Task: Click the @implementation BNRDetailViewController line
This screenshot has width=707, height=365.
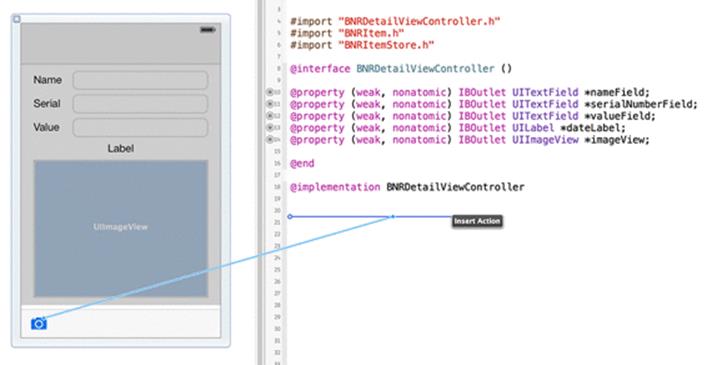Action: [407, 187]
